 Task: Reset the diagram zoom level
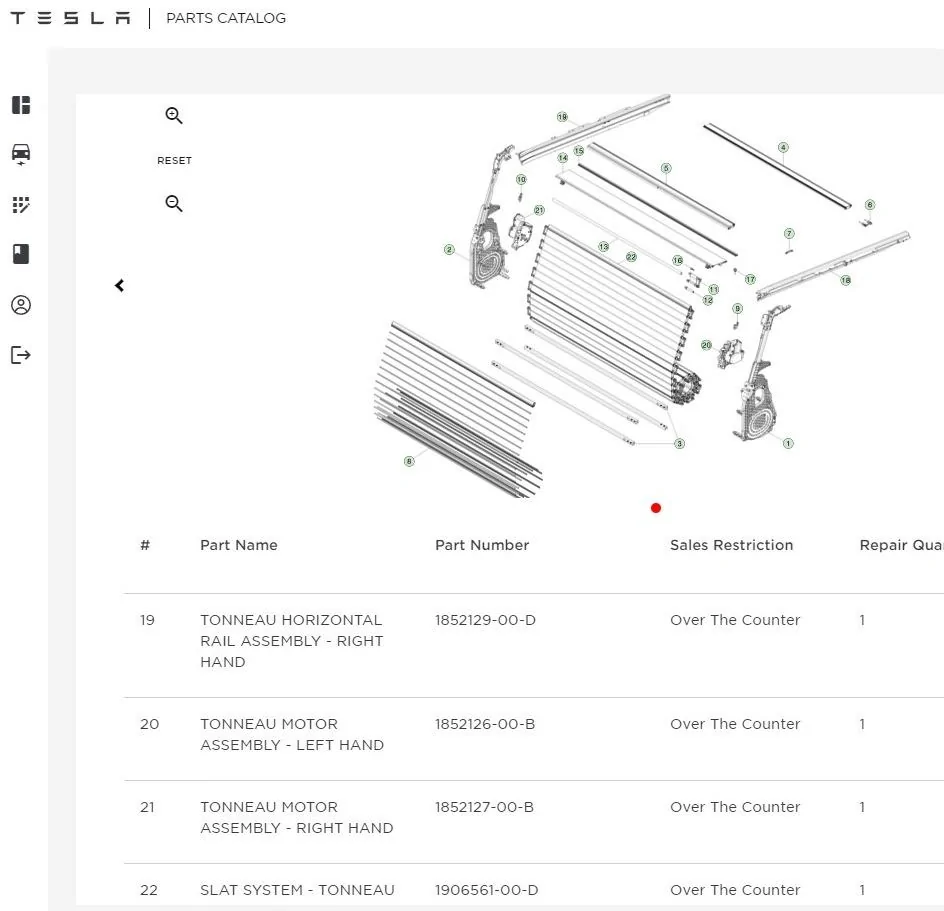tap(174, 160)
